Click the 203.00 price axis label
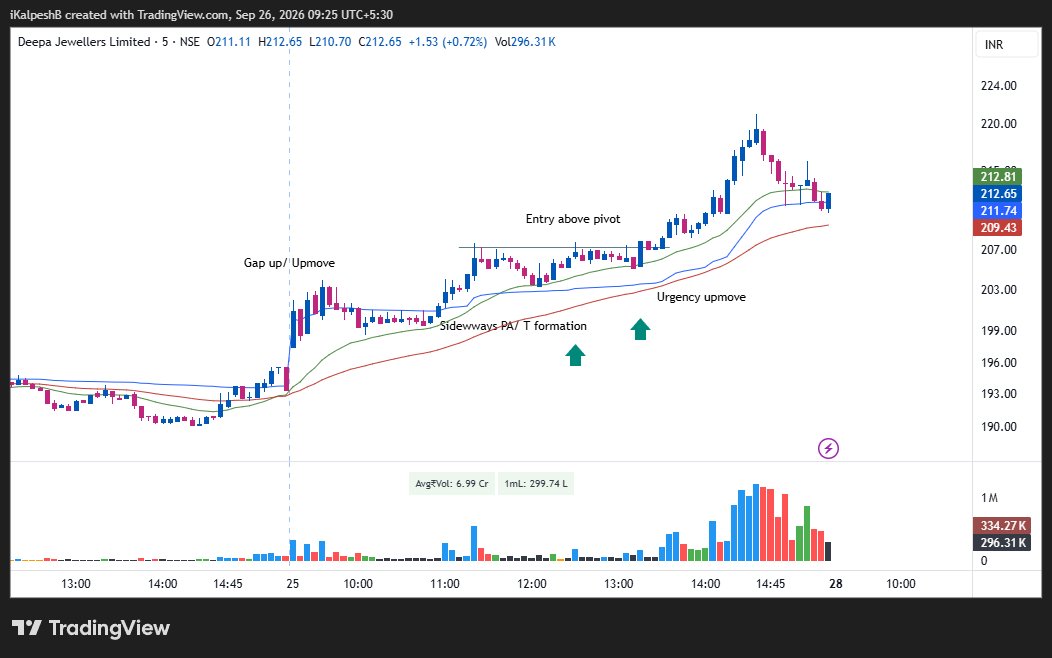 tap(998, 290)
